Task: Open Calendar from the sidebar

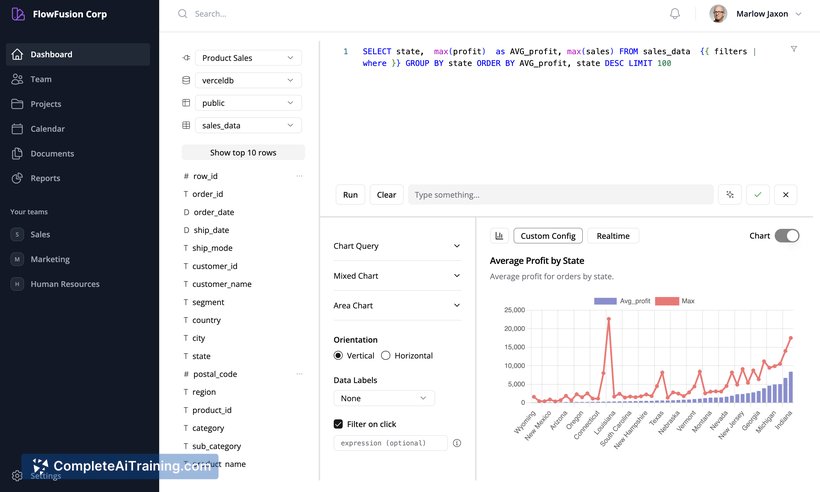Action: tap(47, 129)
